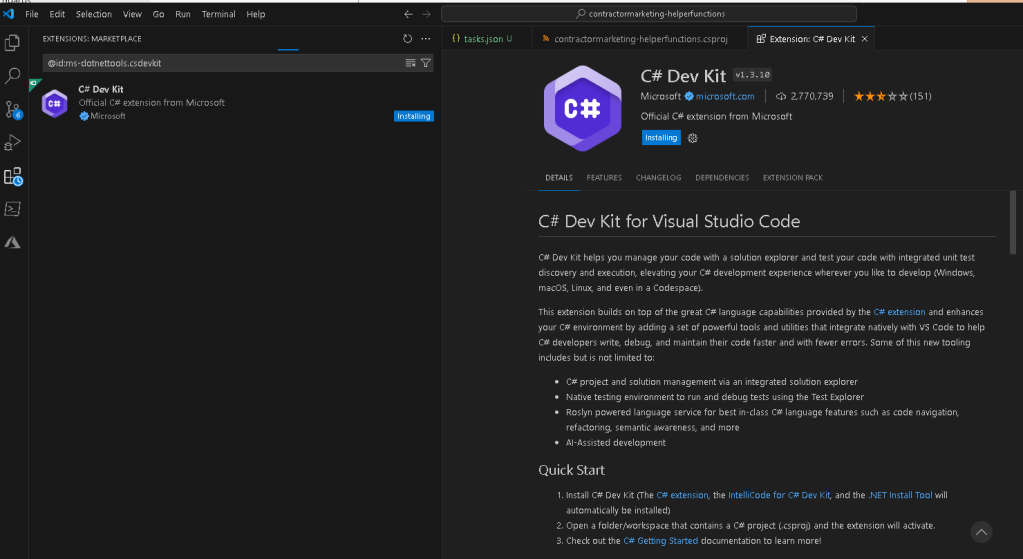The image size is (1023, 559).
Task: Open the Run menu
Action: click(x=183, y=14)
